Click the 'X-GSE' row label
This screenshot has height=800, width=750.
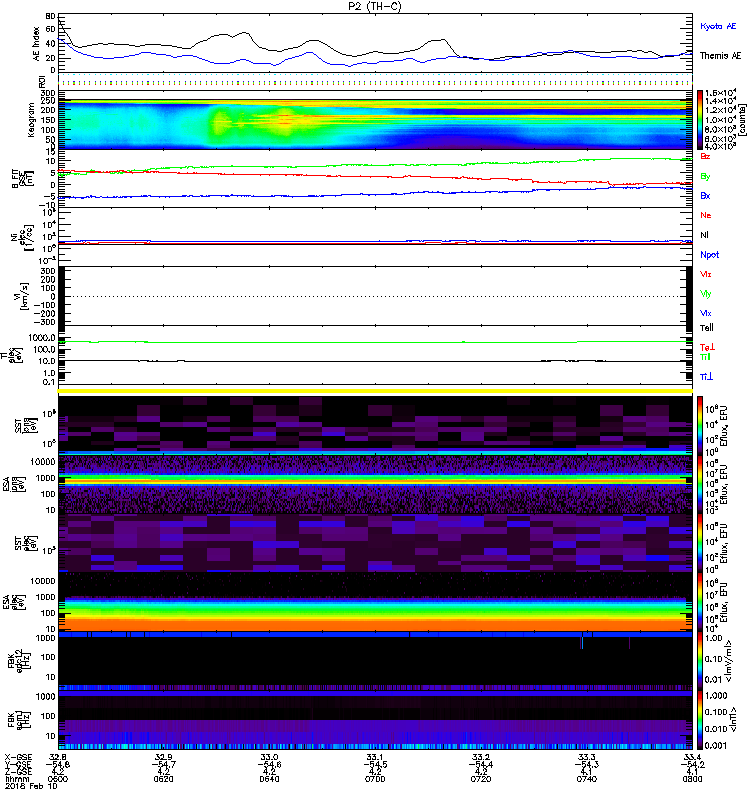(18, 757)
